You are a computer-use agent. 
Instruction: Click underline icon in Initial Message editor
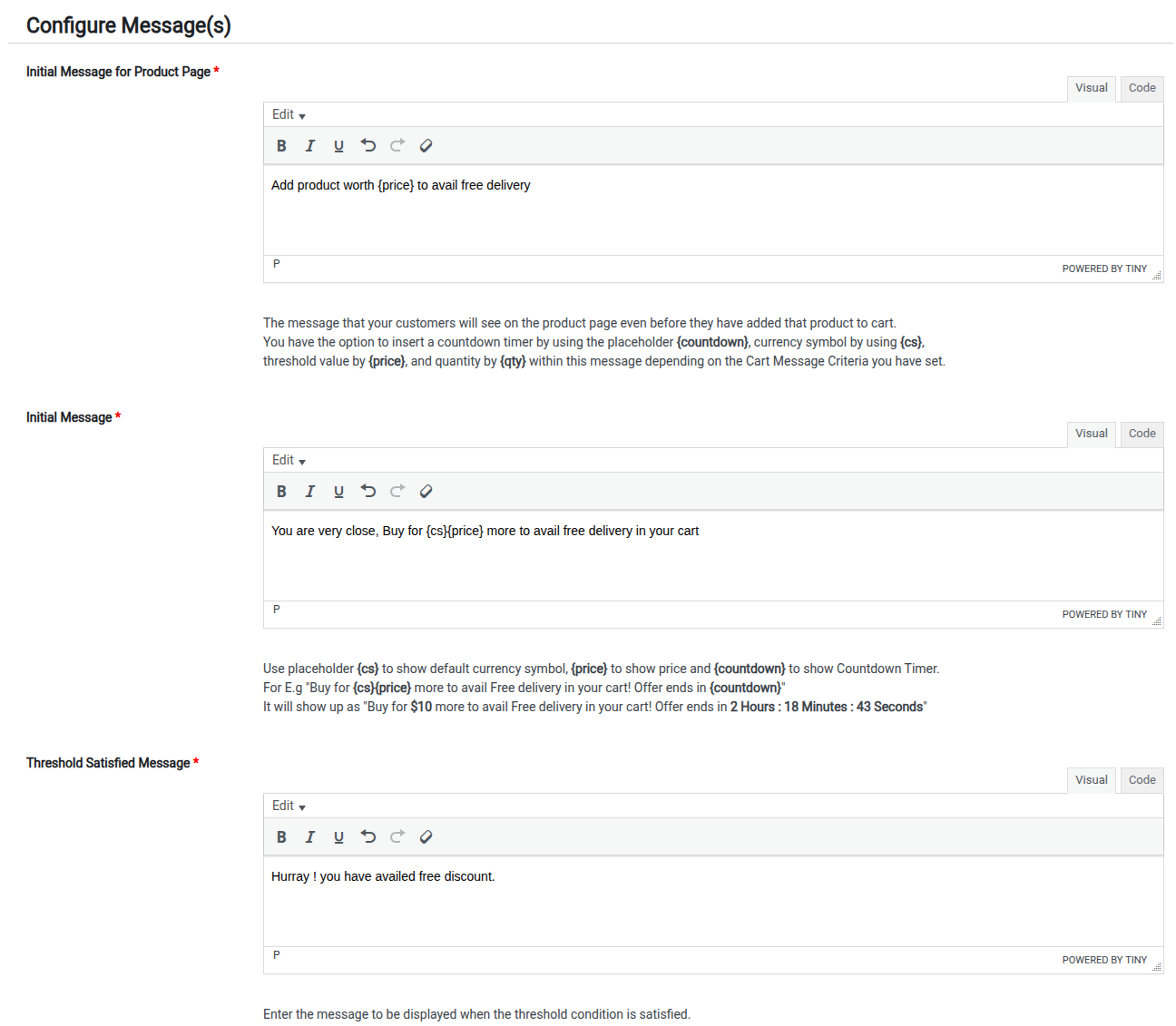tap(338, 492)
